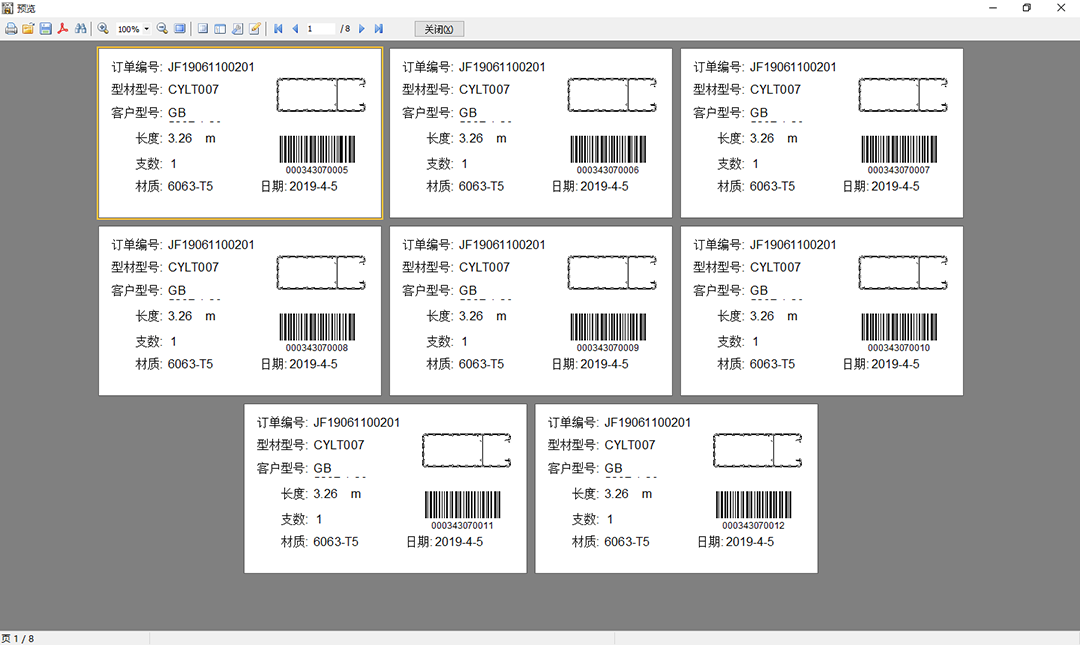
Task: Select the label with barcode 000343070012
Action: coord(676,489)
